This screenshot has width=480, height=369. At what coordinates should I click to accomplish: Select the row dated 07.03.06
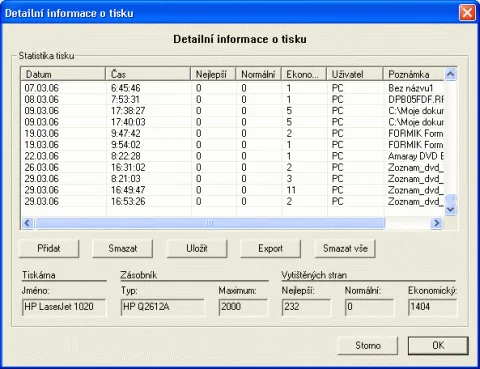[233, 88]
